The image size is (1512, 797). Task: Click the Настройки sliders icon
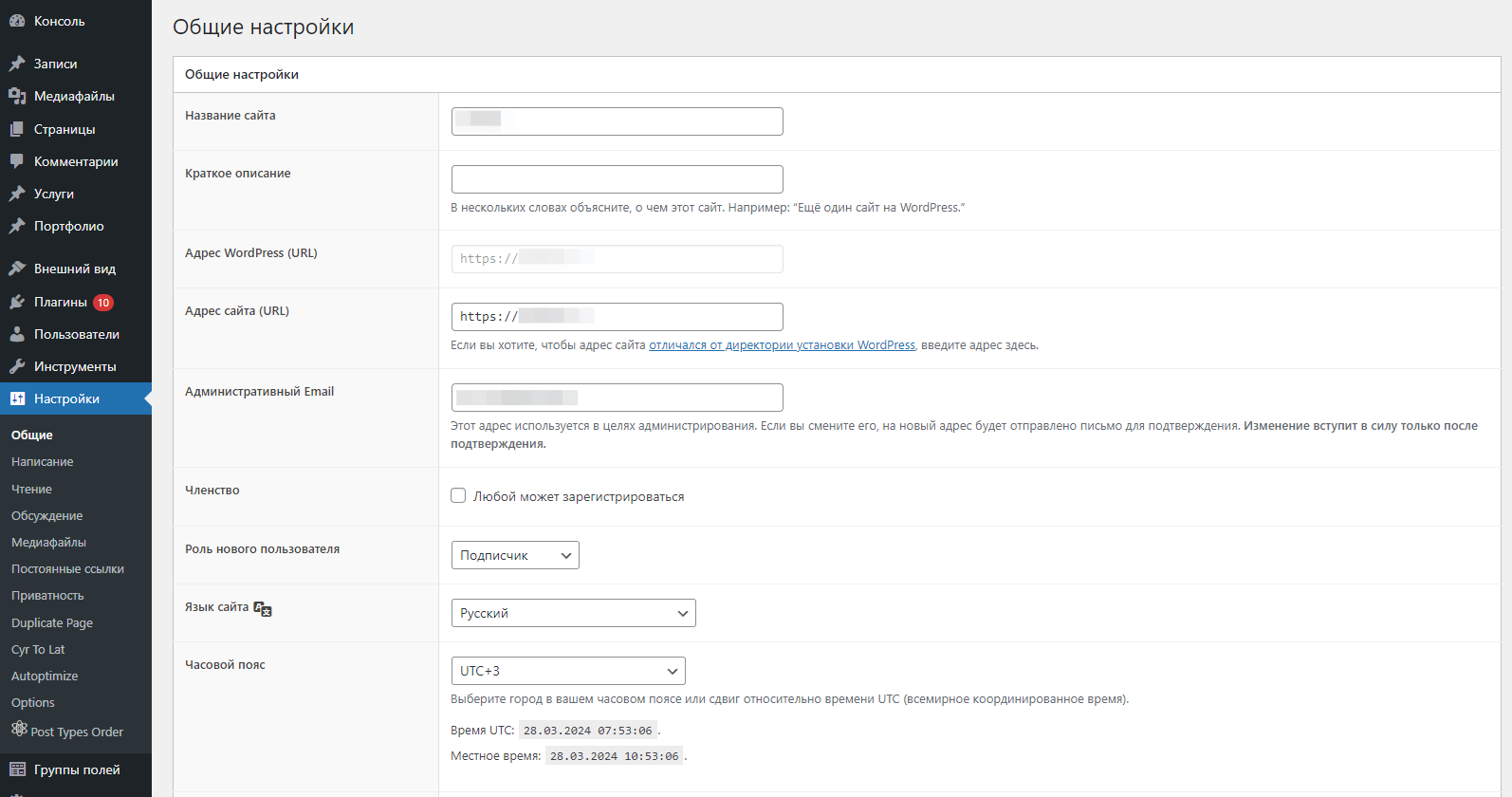(x=17, y=398)
